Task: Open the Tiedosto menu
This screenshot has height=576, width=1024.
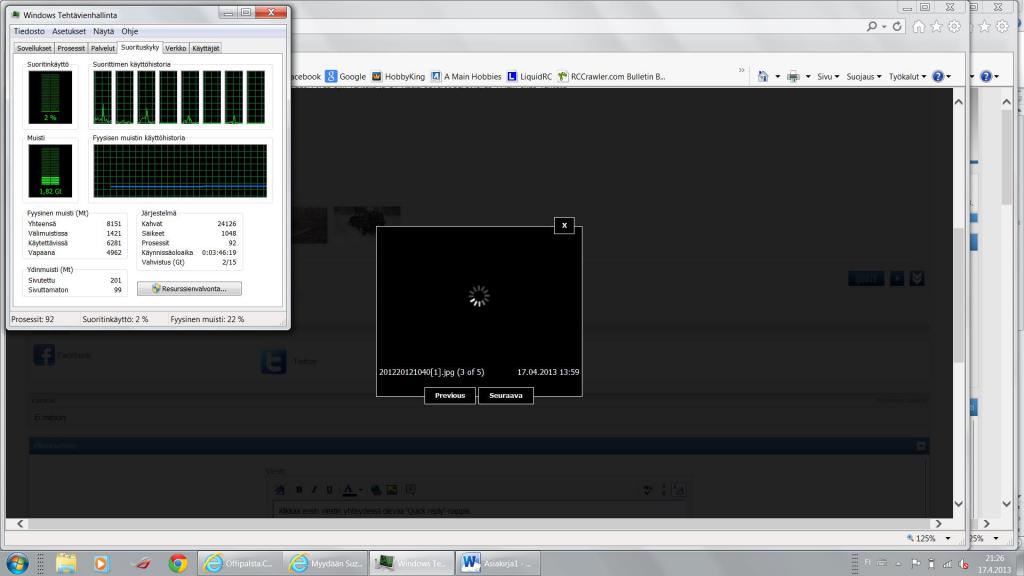Action: pos(29,31)
